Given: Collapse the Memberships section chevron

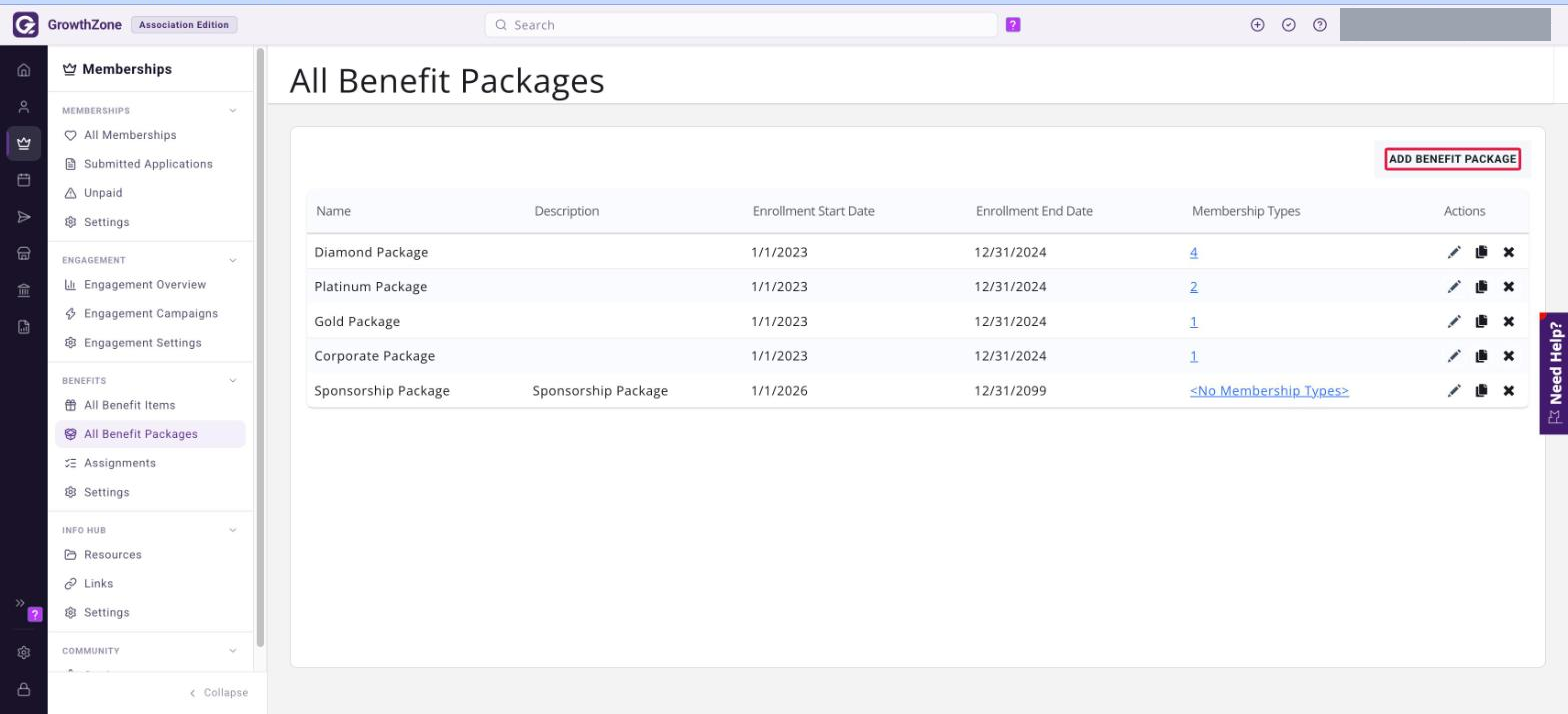Looking at the screenshot, I should (233, 111).
